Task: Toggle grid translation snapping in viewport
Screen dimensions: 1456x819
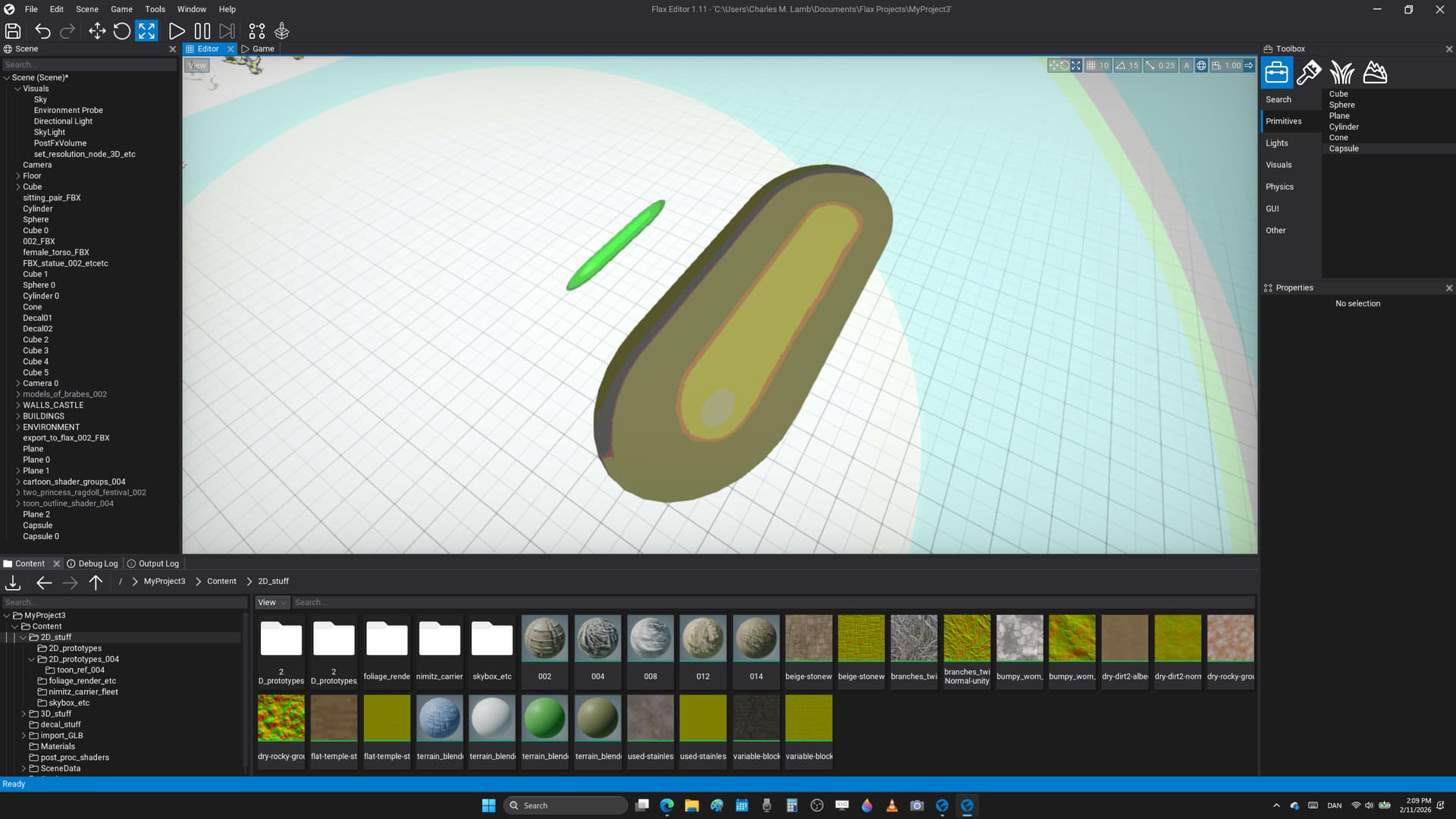Action: (x=1091, y=66)
